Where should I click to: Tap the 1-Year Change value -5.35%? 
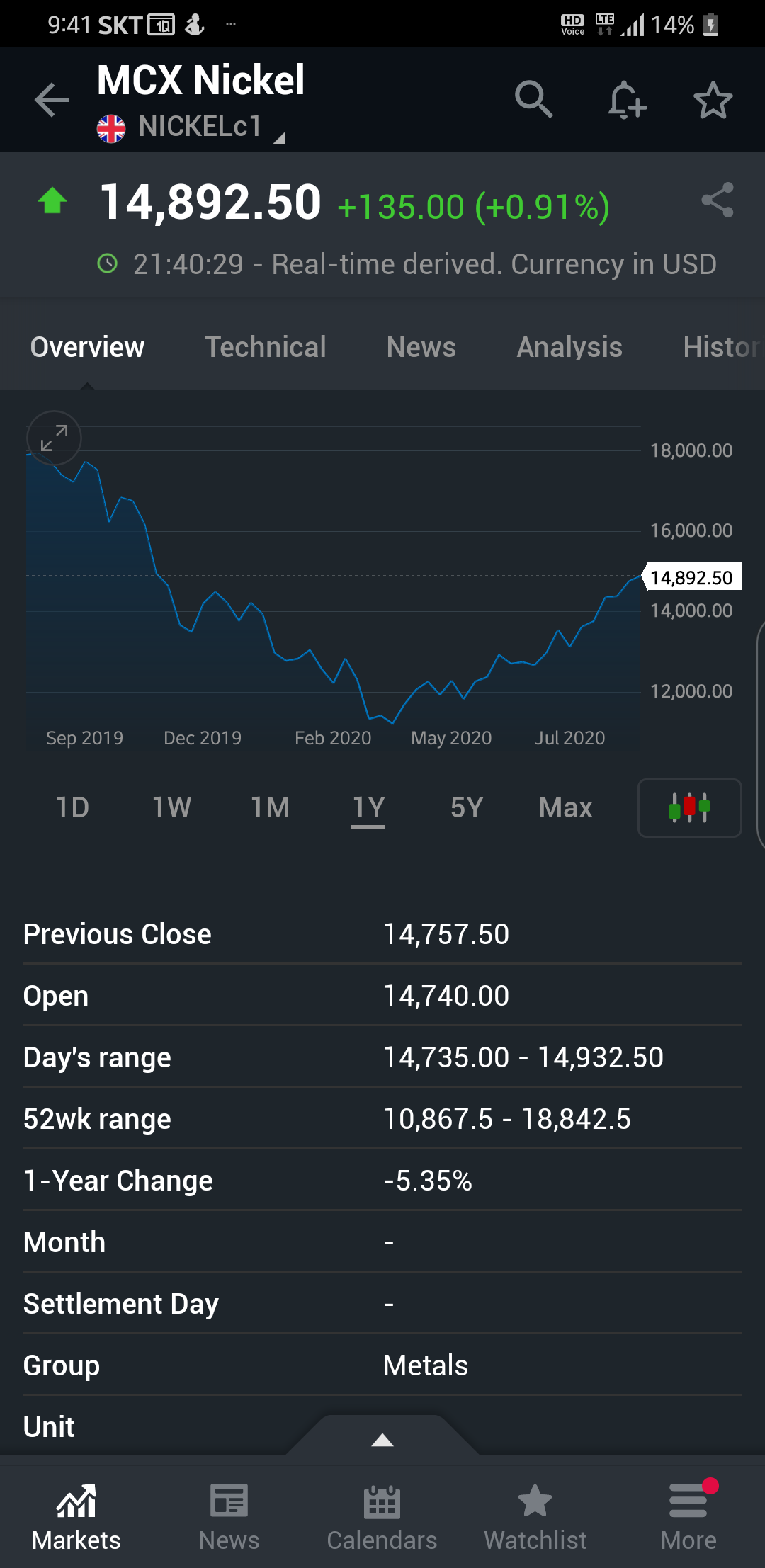428,1181
